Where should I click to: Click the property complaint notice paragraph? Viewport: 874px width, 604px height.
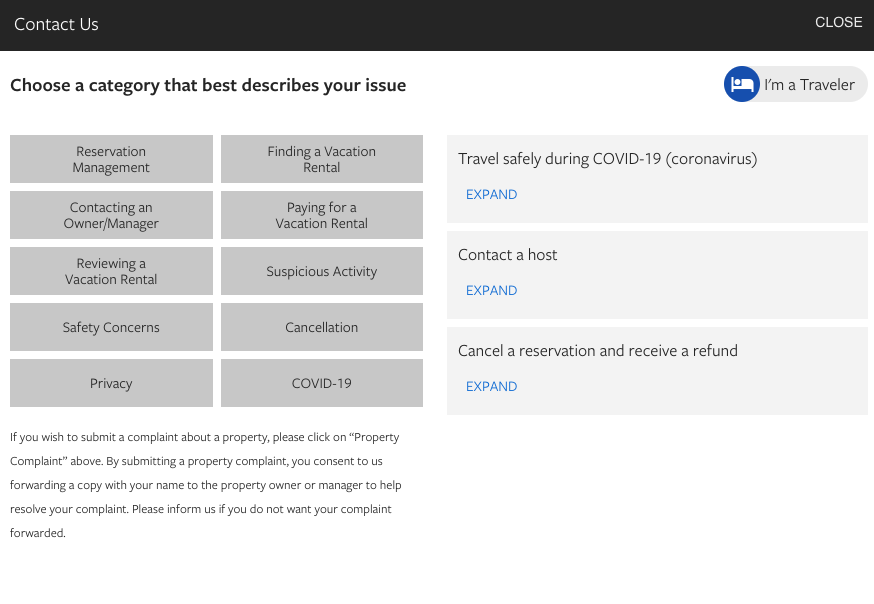pyautogui.click(x=206, y=485)
